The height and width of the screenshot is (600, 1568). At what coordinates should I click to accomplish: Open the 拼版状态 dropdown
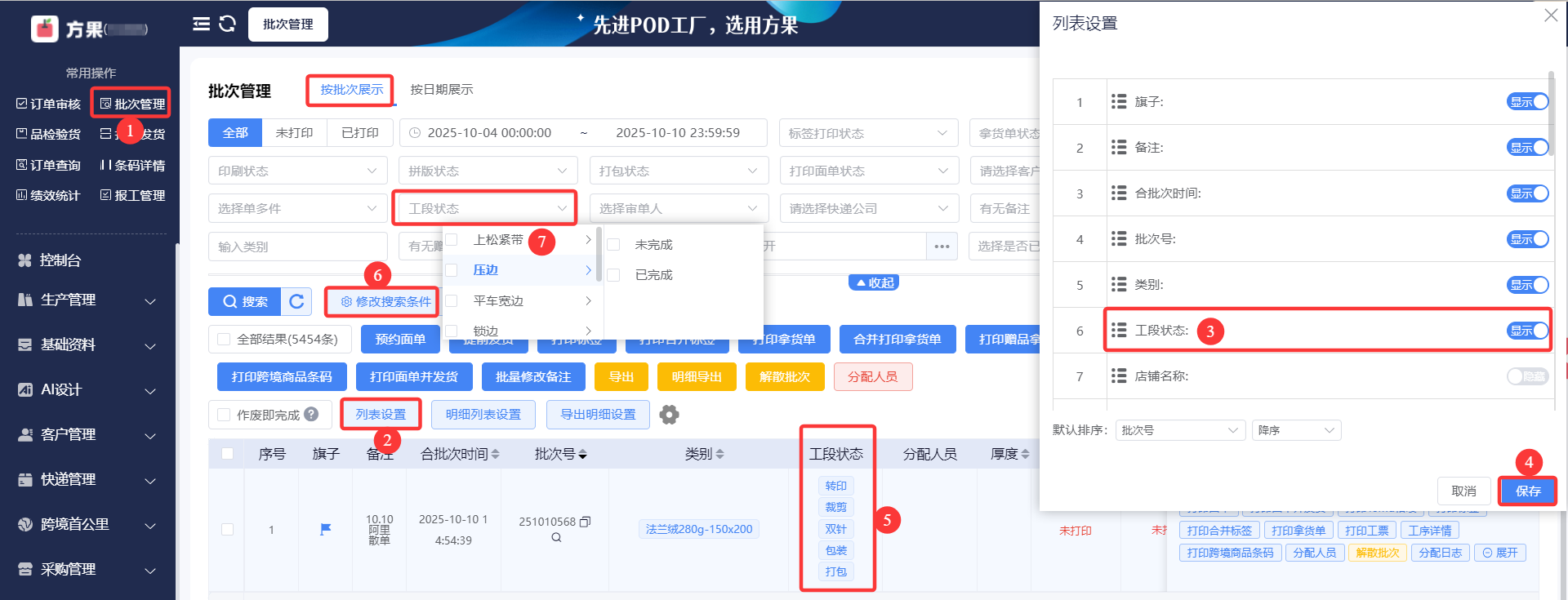488,171
